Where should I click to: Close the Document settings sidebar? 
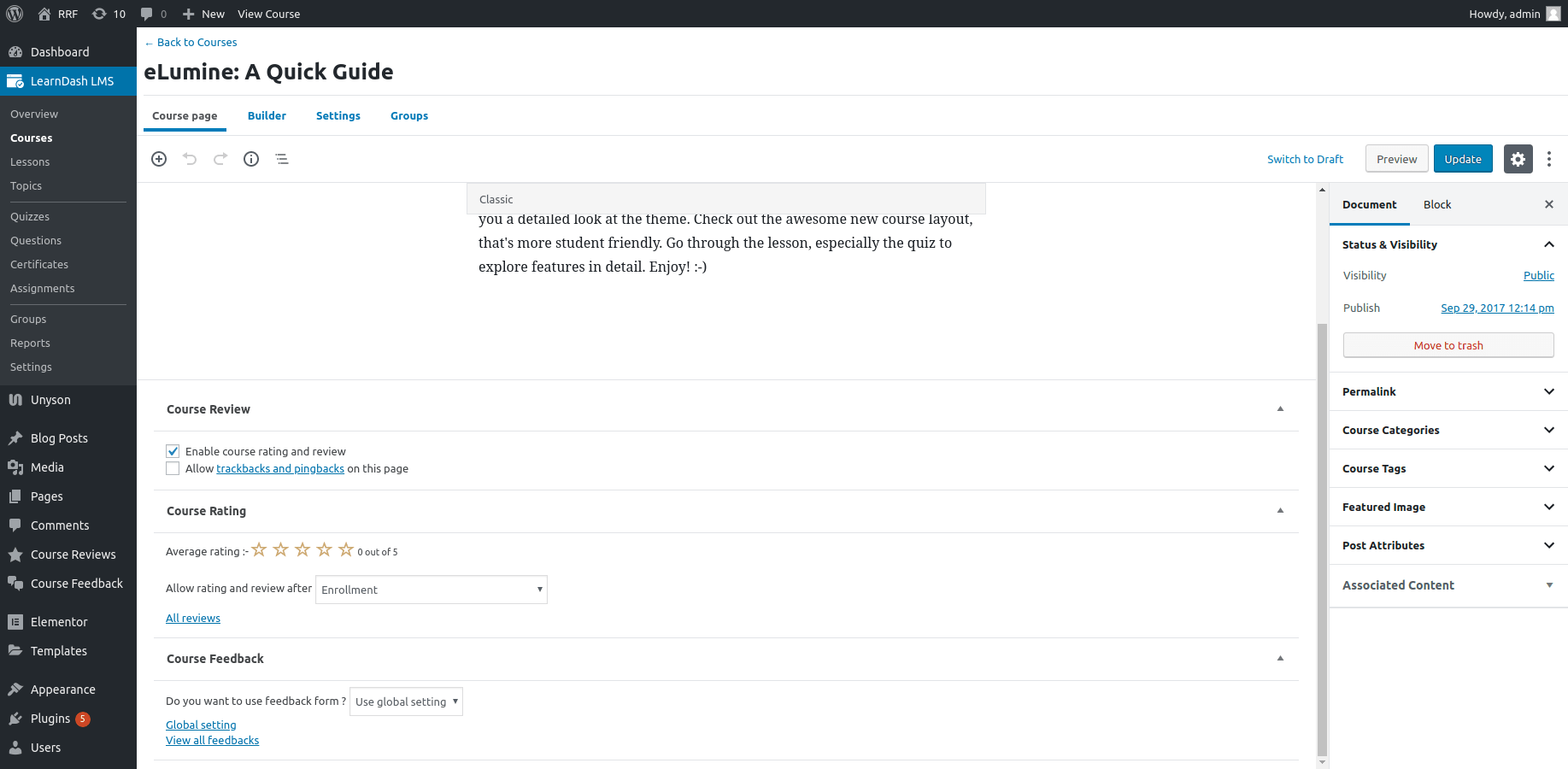tap(1549, 204)
